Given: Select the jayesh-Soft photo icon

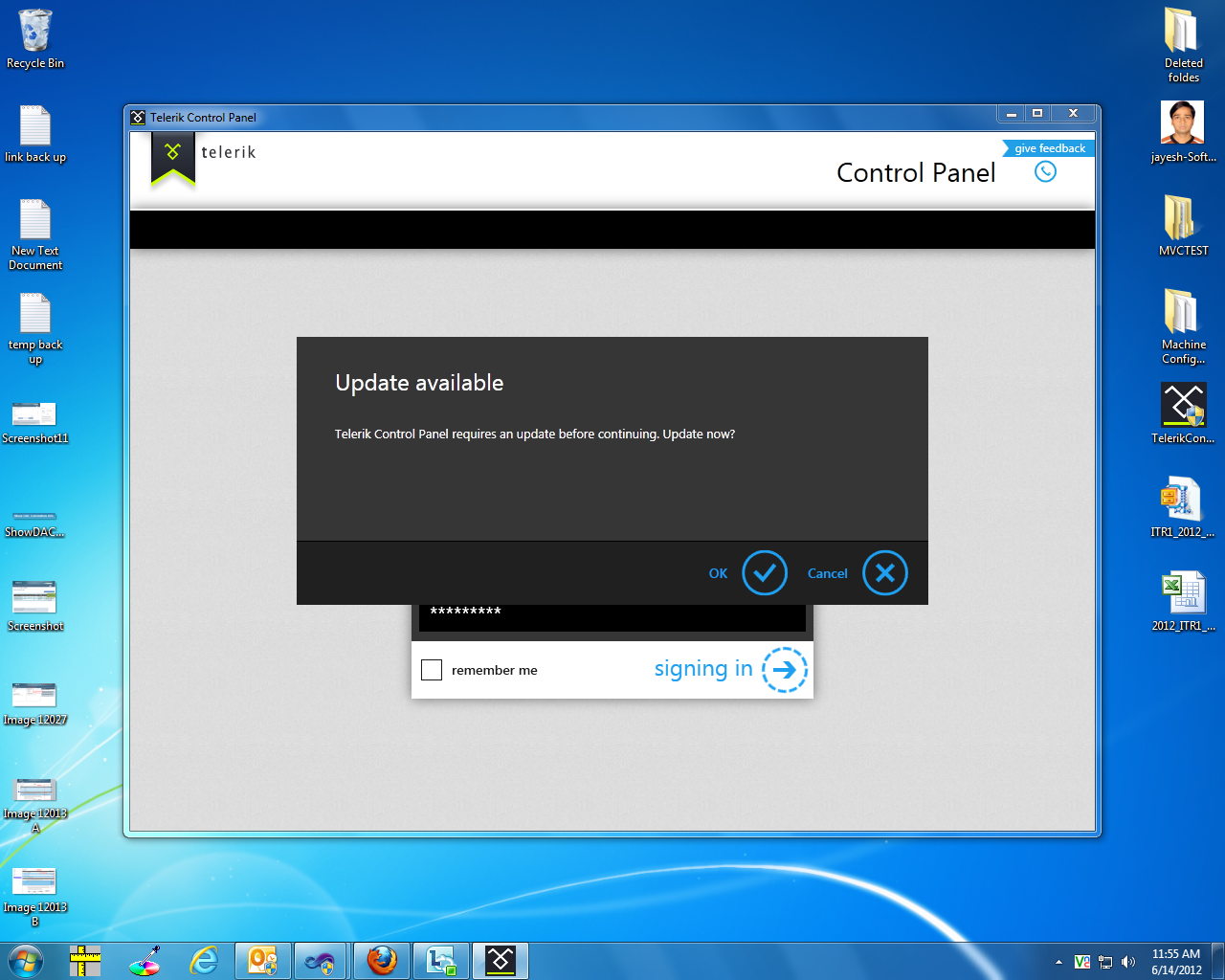Looking at the screenshot, I should [1183, 132].
